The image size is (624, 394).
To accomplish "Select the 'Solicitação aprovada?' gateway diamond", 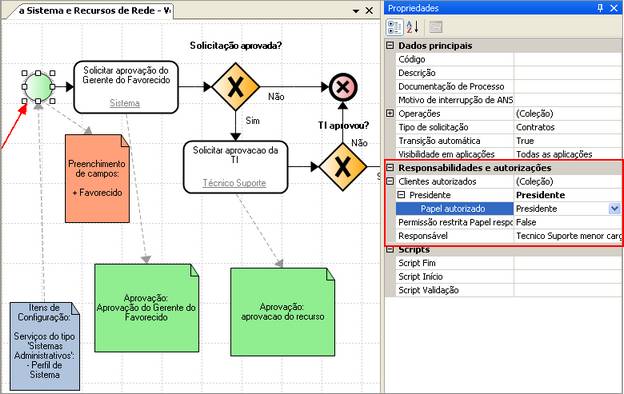I will pyautogui.click(x=236, y=87).
